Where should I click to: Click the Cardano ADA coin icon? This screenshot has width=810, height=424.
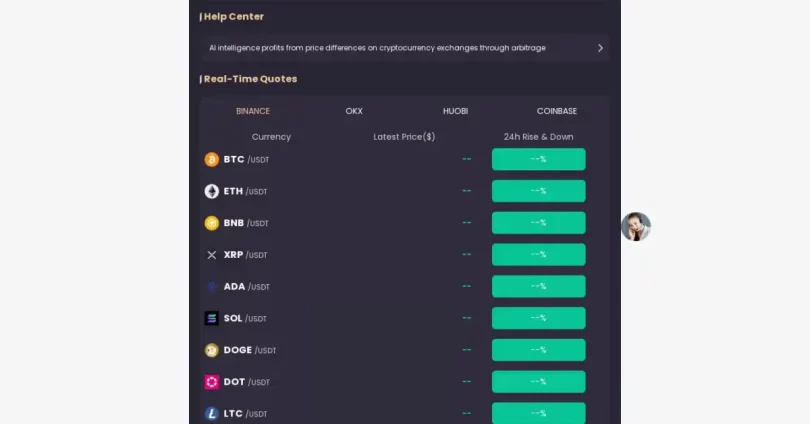[x=212, y=286]
